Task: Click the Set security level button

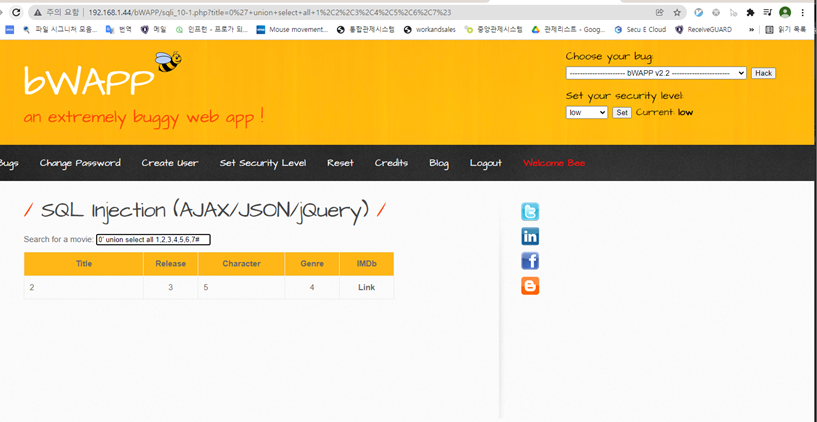Action: tap(622, 112)
